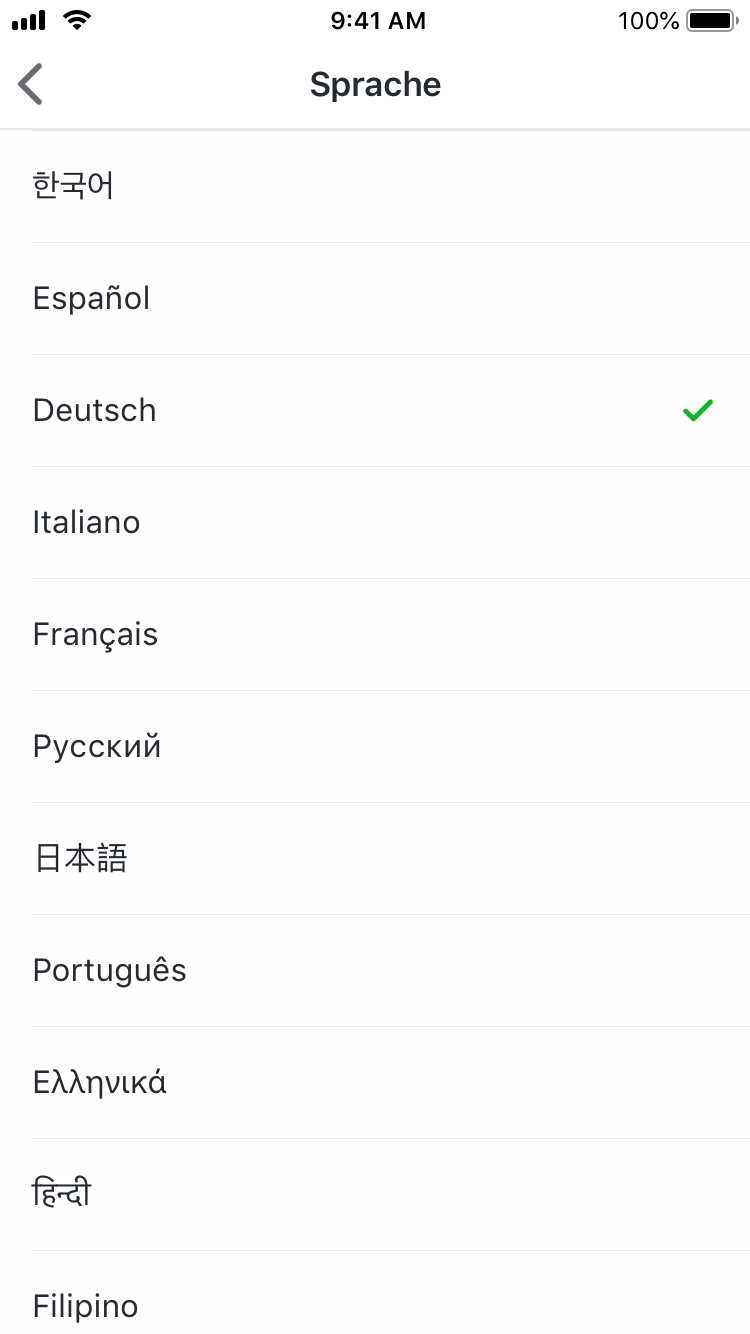Choose 日本語 language option
Viewport: 750px width, 1334px height.
[x=81, y=858]
